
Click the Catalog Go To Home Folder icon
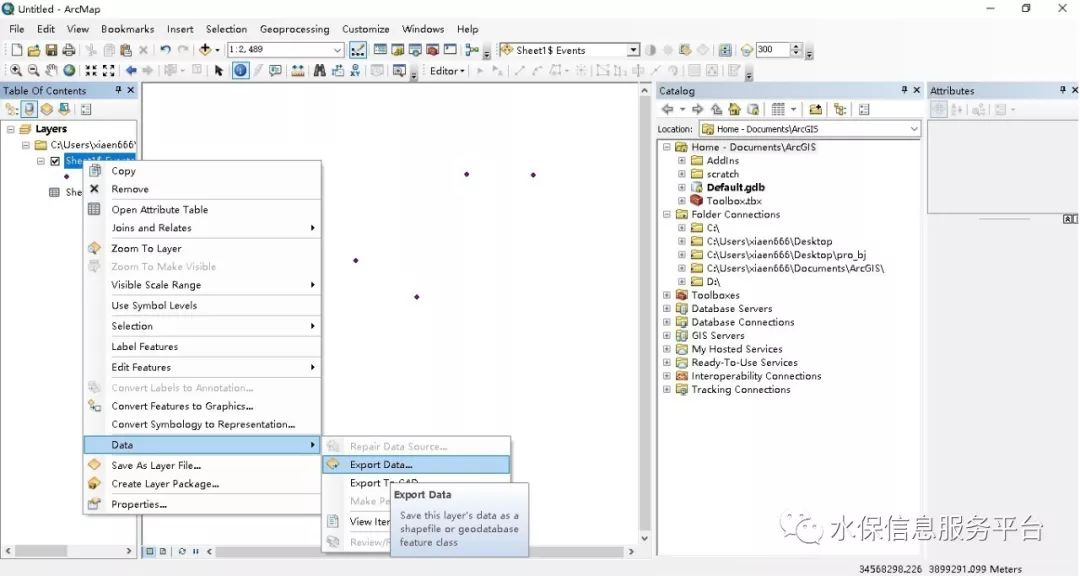click(735, 110)
